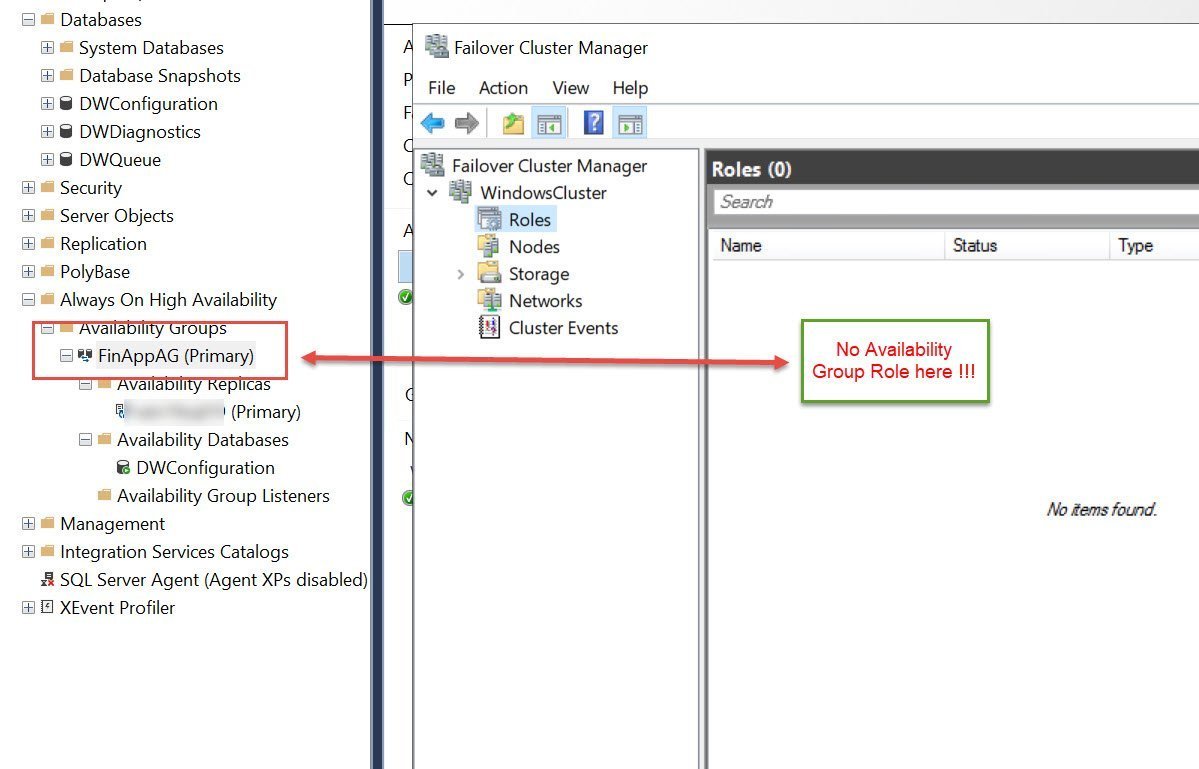The height and width of the screenshot is (769, 1199).
Task: Collapse the Databases node
Action: [x=28, y=19]
